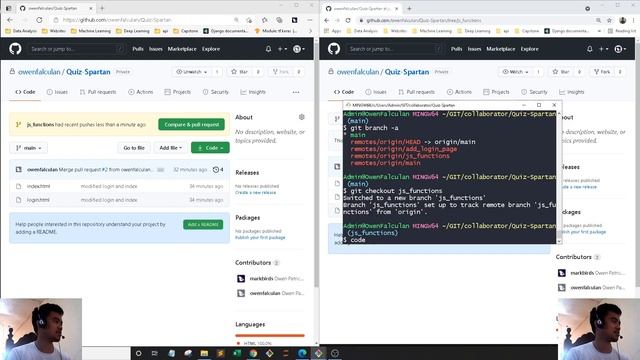Click Issues in left GitHub header
The image size is (640, 360).
pos(156,49)
